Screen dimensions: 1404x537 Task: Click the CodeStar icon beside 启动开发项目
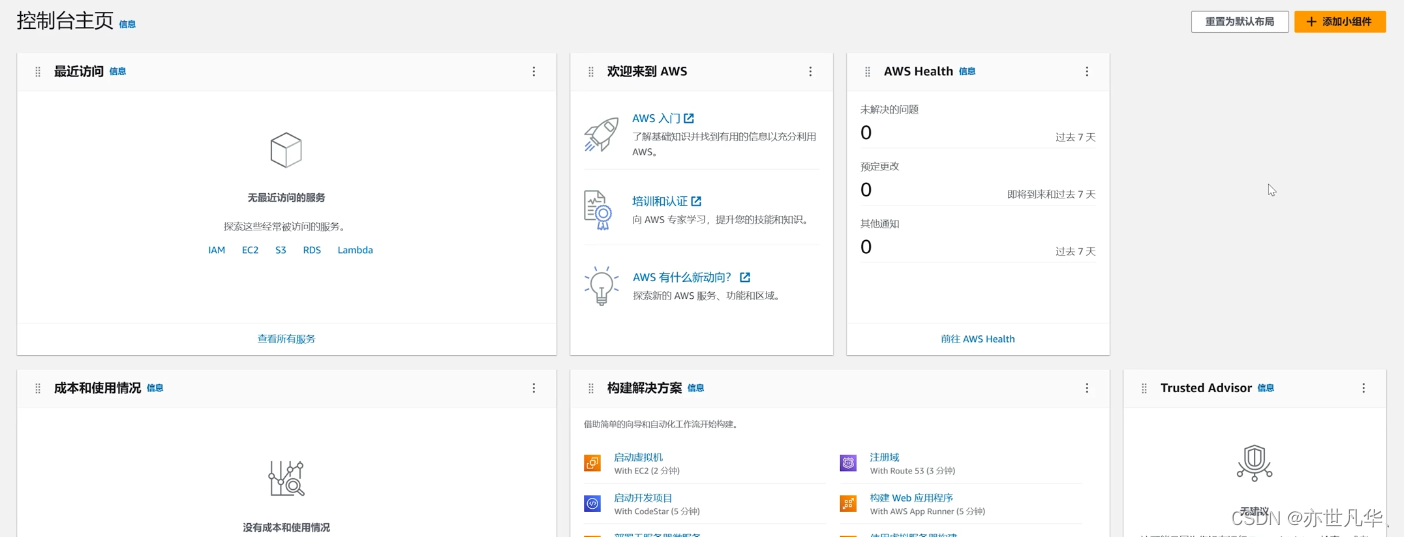click(592, 504)
